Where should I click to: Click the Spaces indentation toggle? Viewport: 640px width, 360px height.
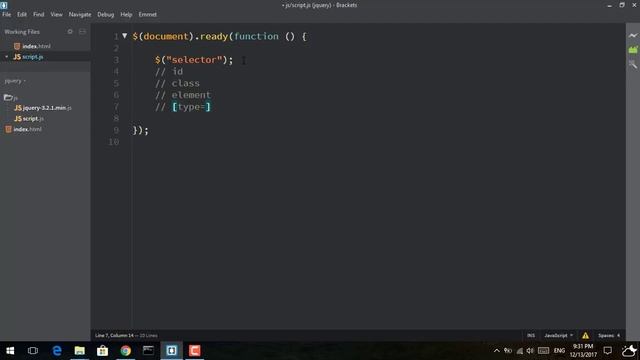point(606,335)
